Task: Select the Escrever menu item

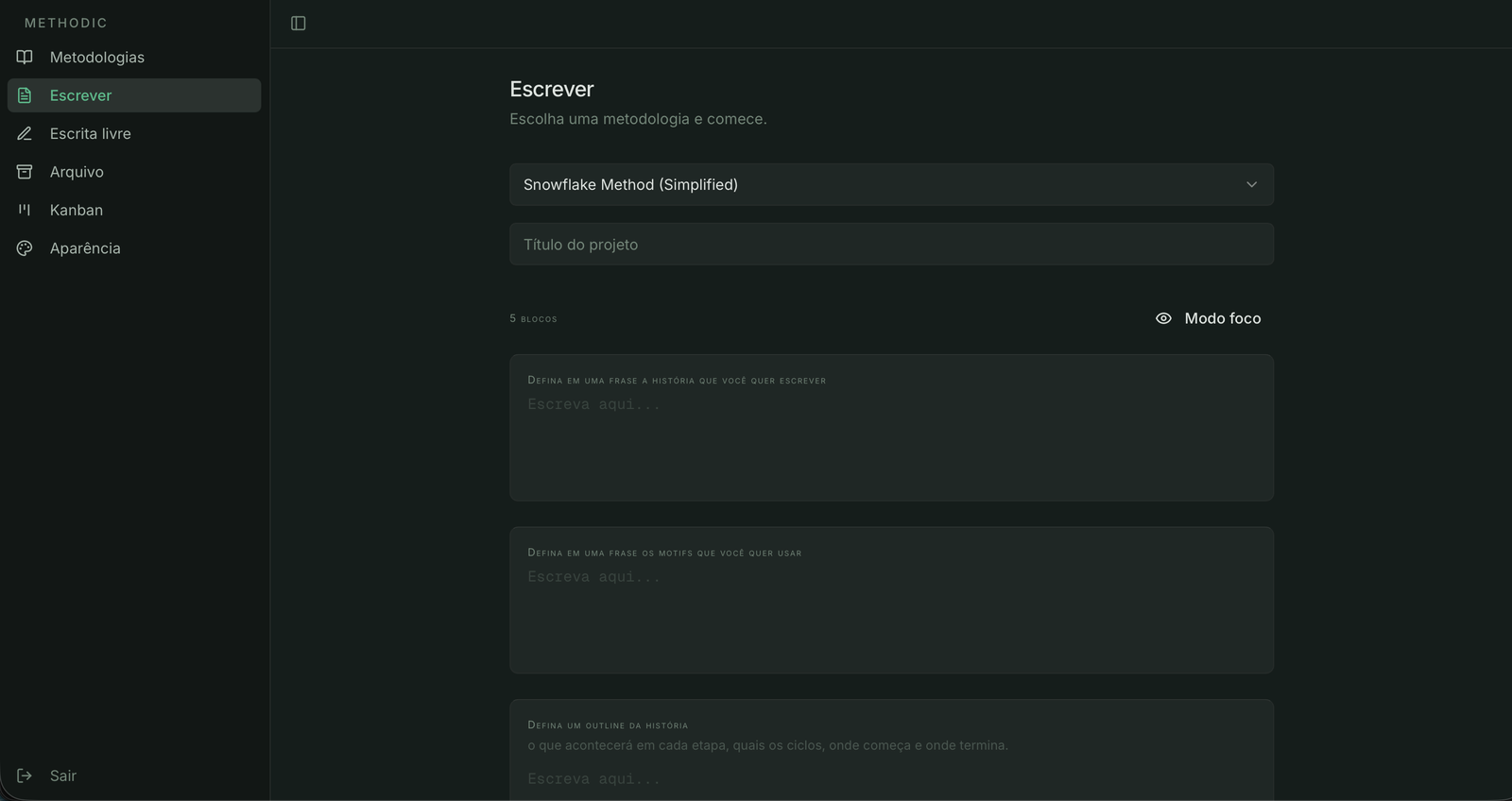Action: [x=134, y=95]
